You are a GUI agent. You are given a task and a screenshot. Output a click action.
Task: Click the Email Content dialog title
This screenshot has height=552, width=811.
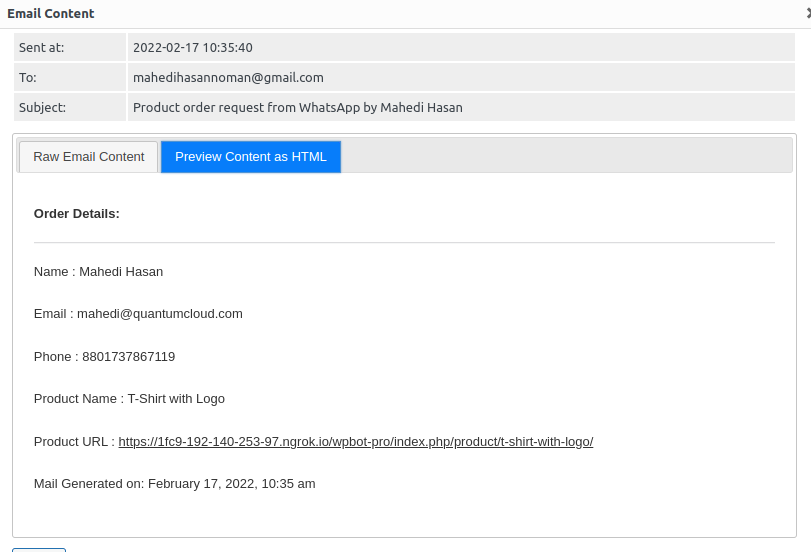point(51,14)
